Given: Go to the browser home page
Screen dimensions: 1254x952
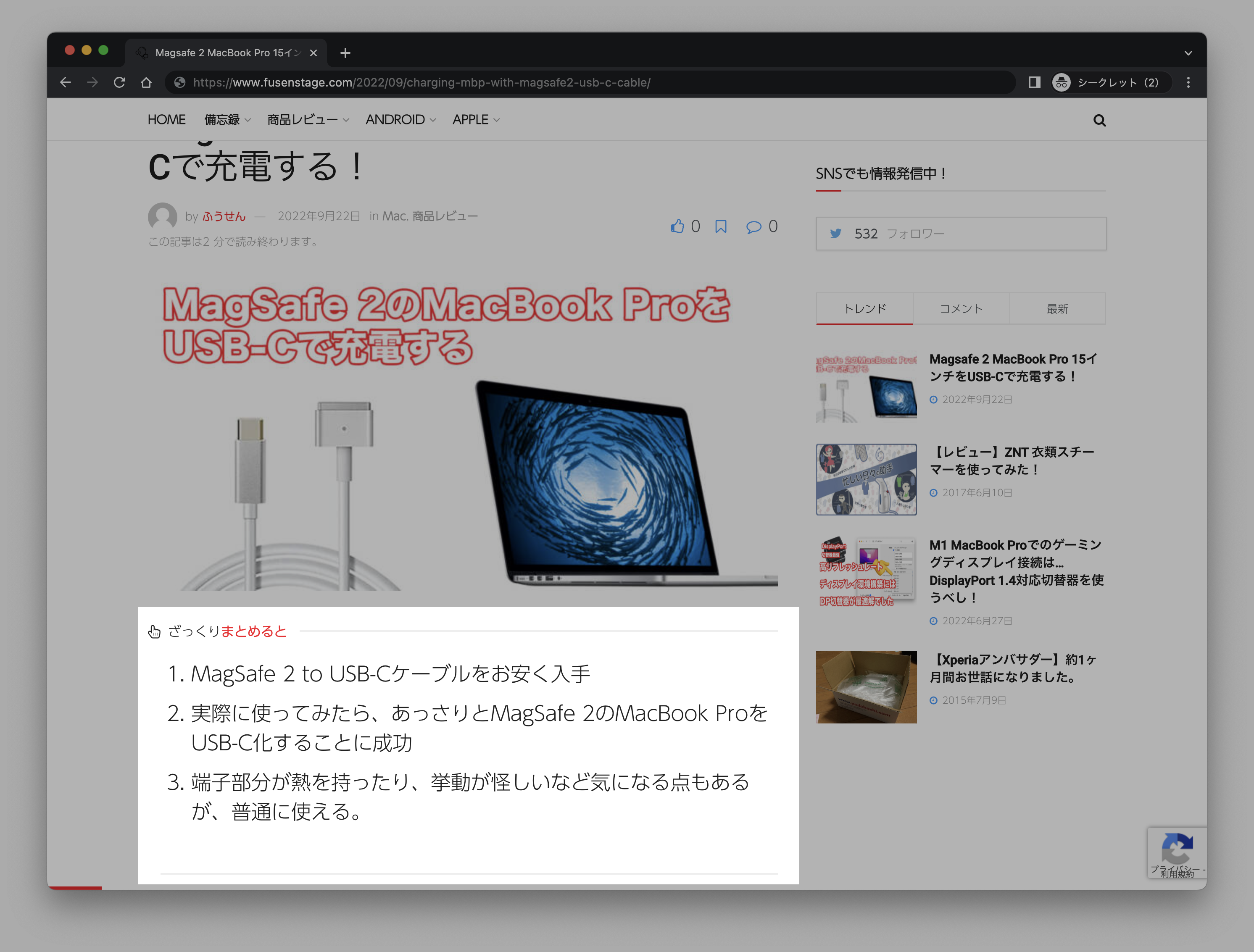Looking at the screenshot, I should 146,83.
